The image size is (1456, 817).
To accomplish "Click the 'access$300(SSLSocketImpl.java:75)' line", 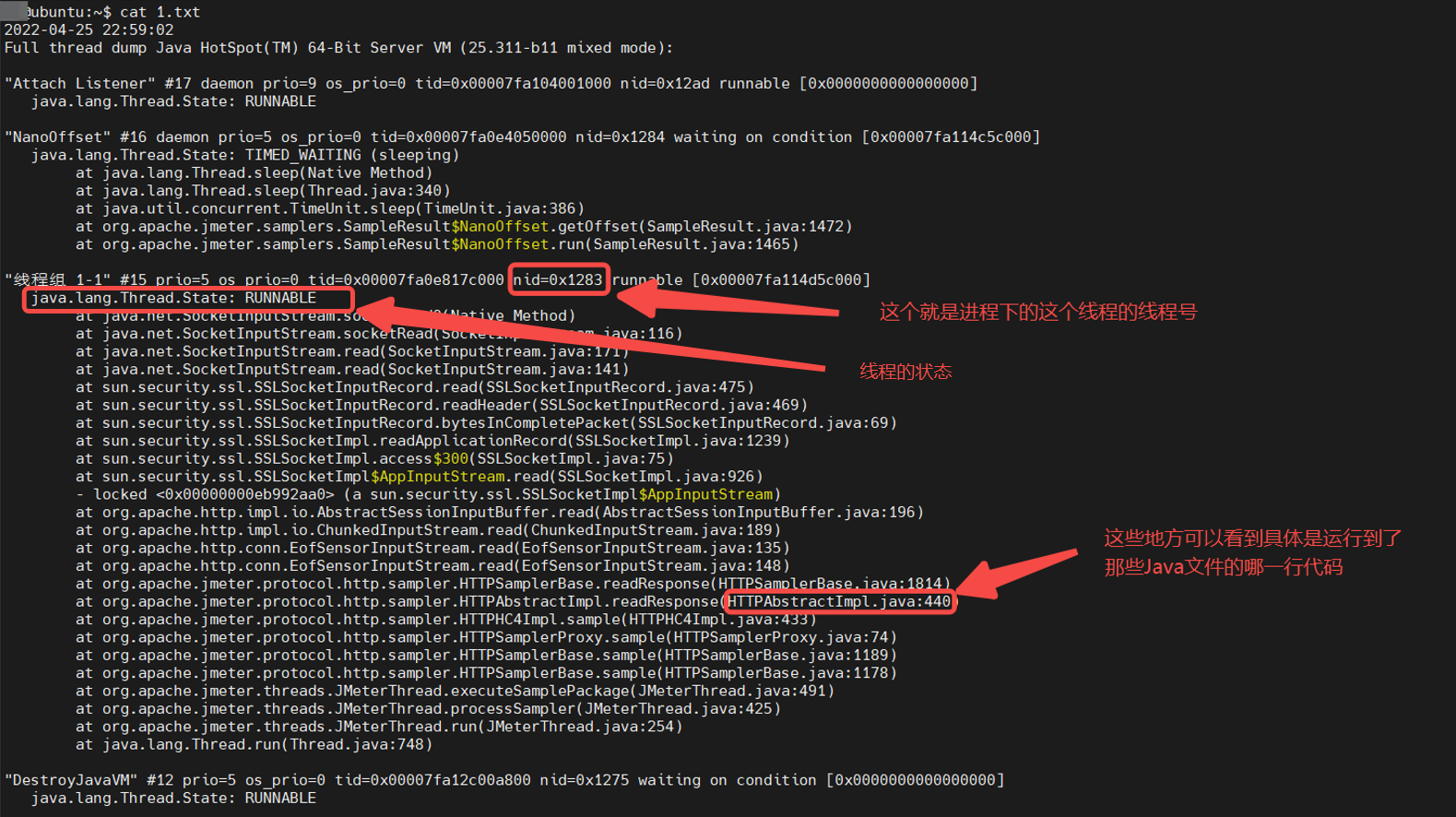I will click(374, 458).
